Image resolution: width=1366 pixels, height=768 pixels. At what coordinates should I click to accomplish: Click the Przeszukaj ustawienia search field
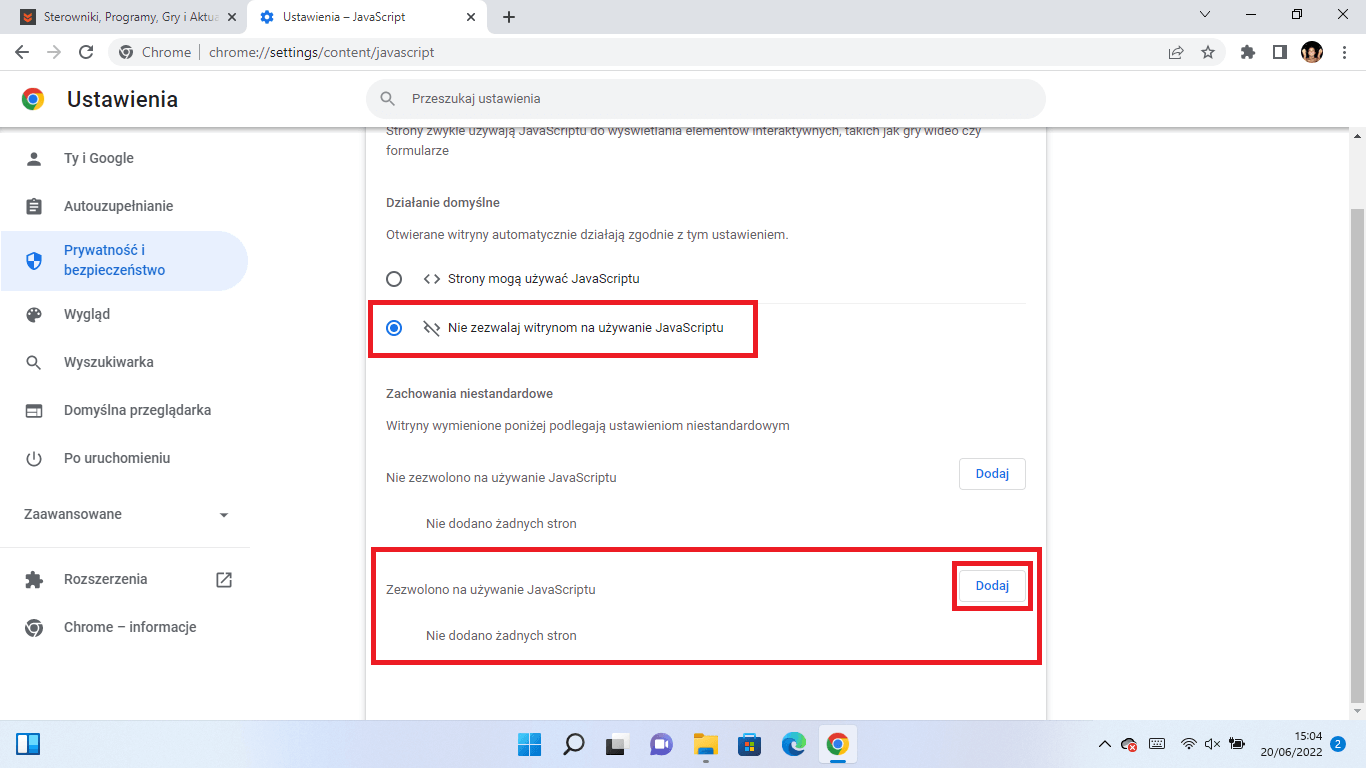(706, 99)
